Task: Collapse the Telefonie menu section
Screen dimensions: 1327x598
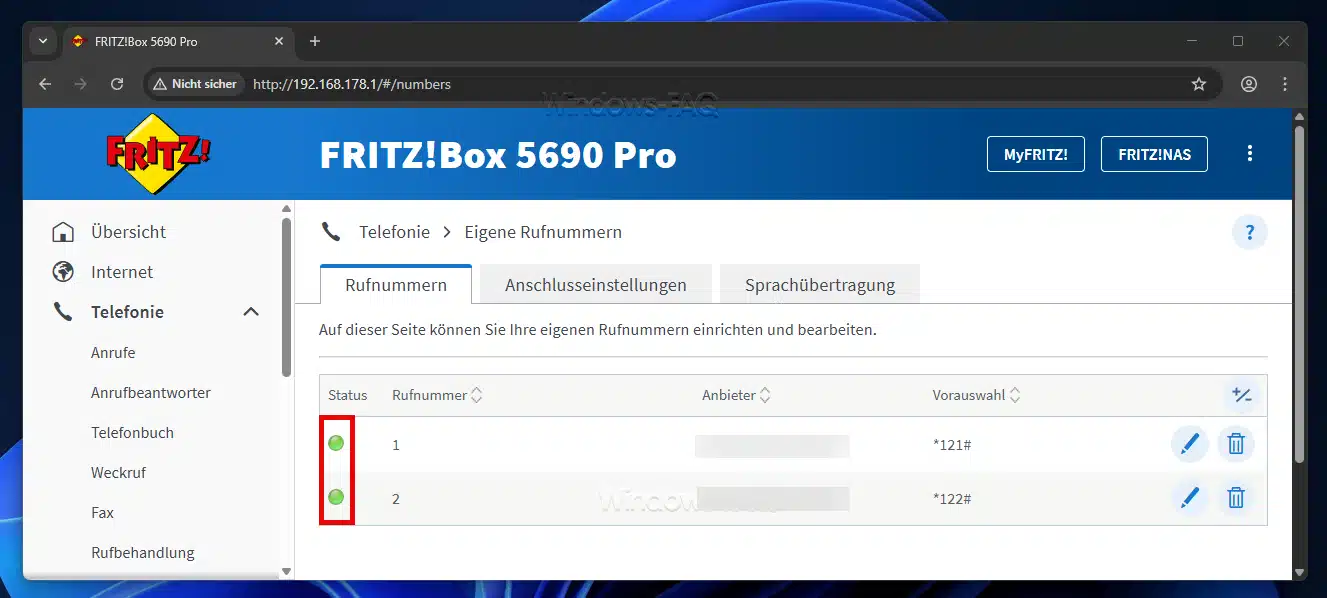Action: (251, 312)
